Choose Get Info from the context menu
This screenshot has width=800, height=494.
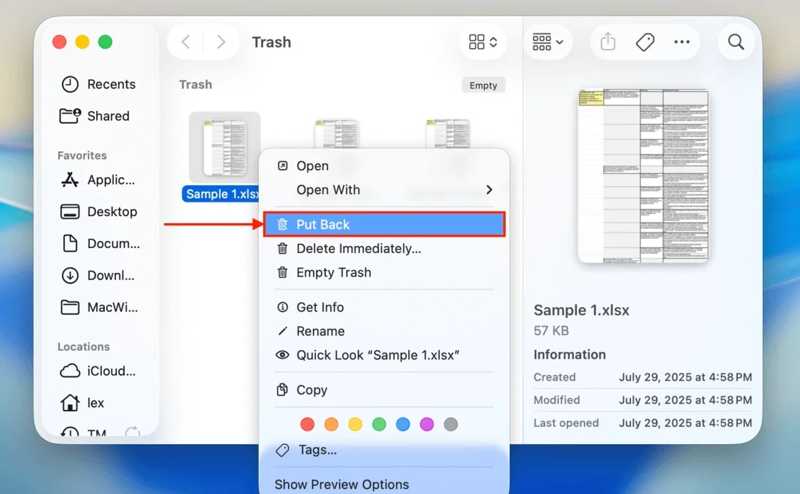coord(384,307)
